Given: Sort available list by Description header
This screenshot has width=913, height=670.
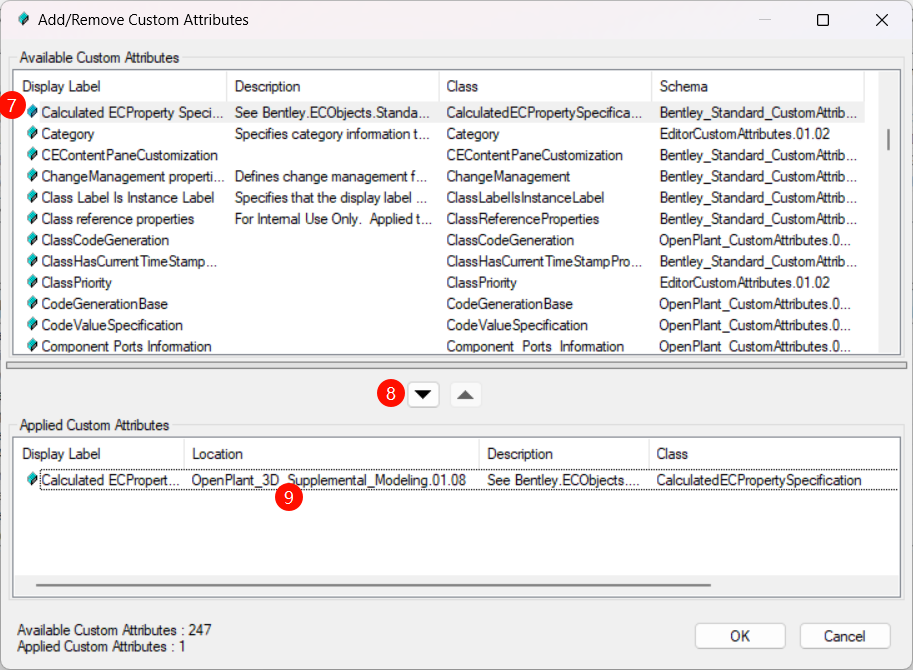Looking at the screenshot, I should tap(332, 86).
